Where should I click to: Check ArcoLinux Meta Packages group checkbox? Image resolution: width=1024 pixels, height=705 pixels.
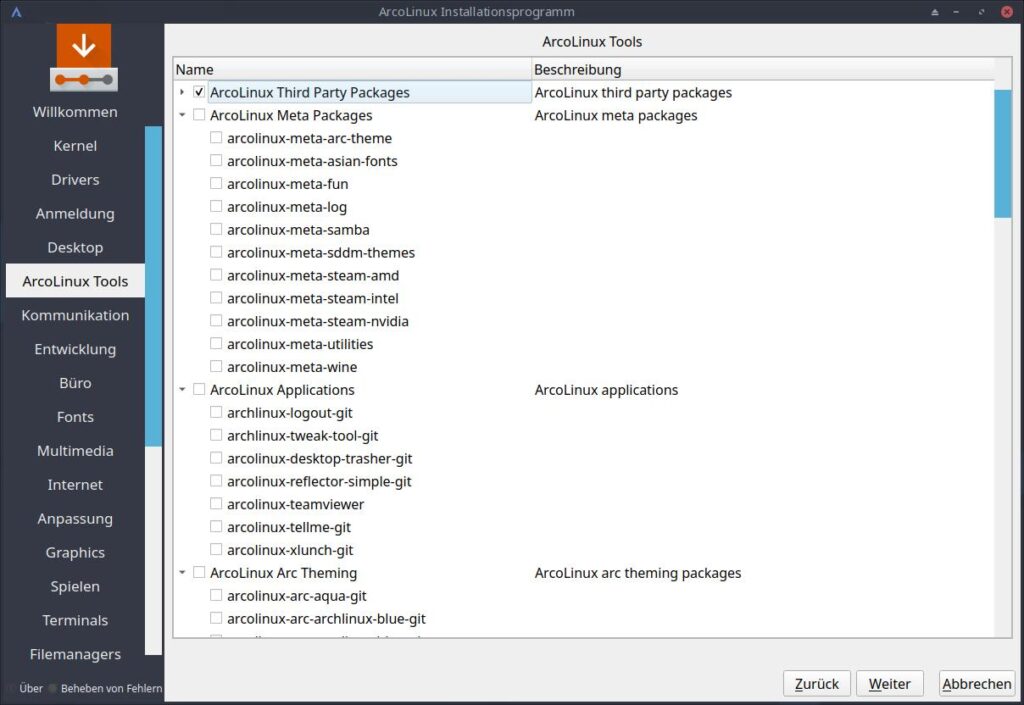199,115
